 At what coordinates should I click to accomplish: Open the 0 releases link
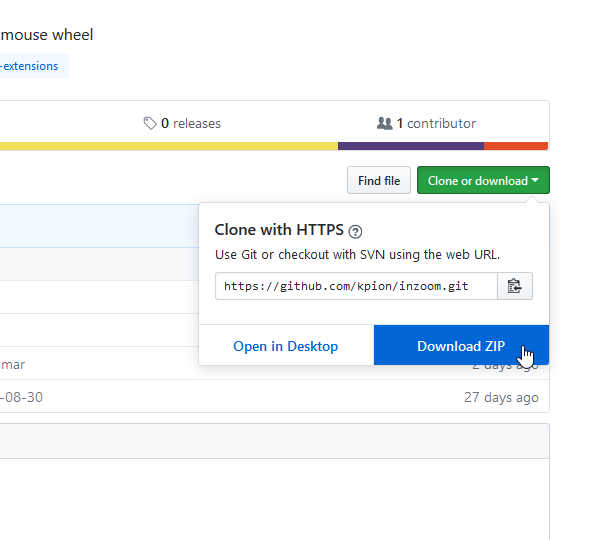pos(182,123)
